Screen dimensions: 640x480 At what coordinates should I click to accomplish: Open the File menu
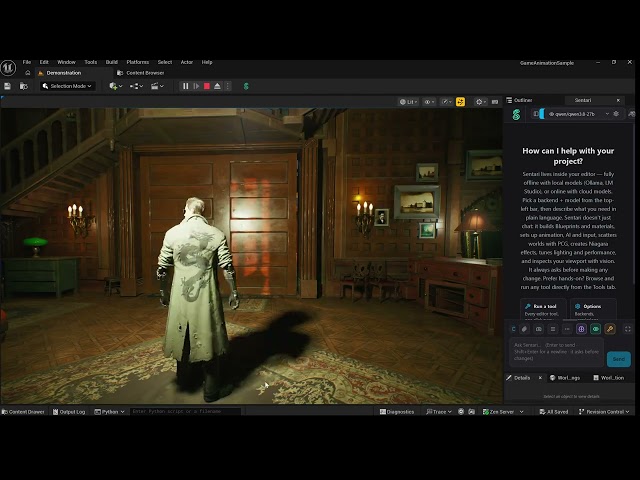pyautogui.click(x=27, y=62)
